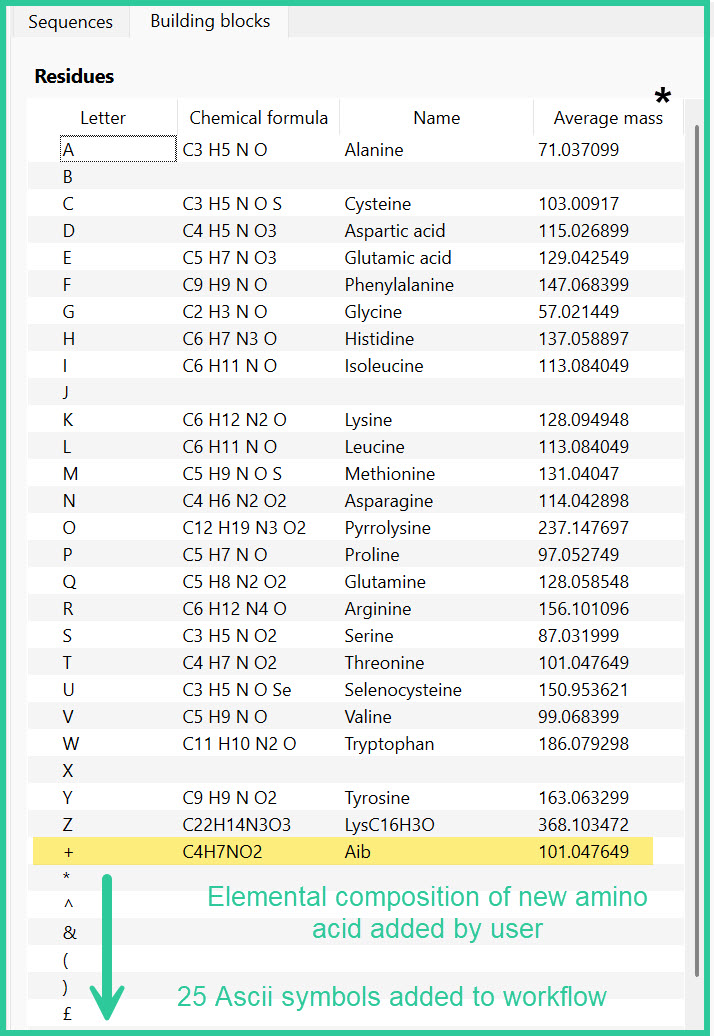Image resolution: width=714 pixels, height=1036 pixels.
Task: Select Serine mass 87.031999
Action: 579,636
